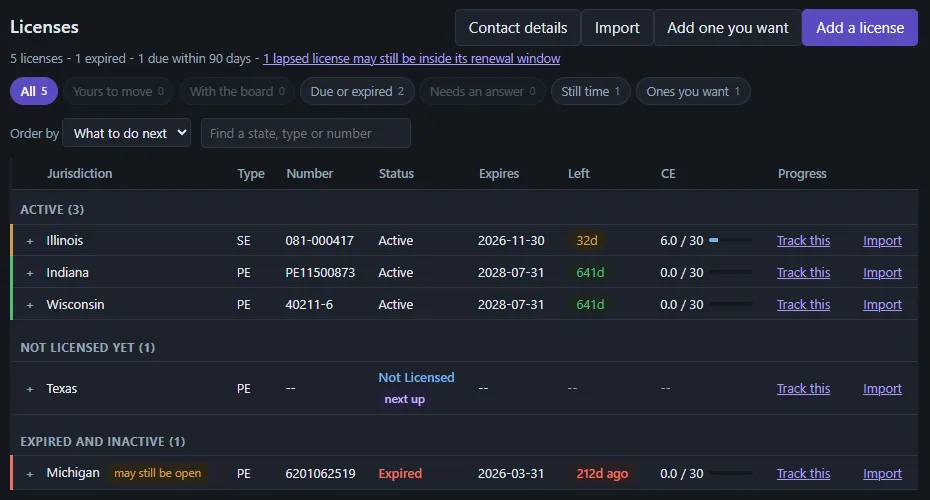Click the CE column header
The width and height of the screenshot is (930, 500).
(668, 174)
